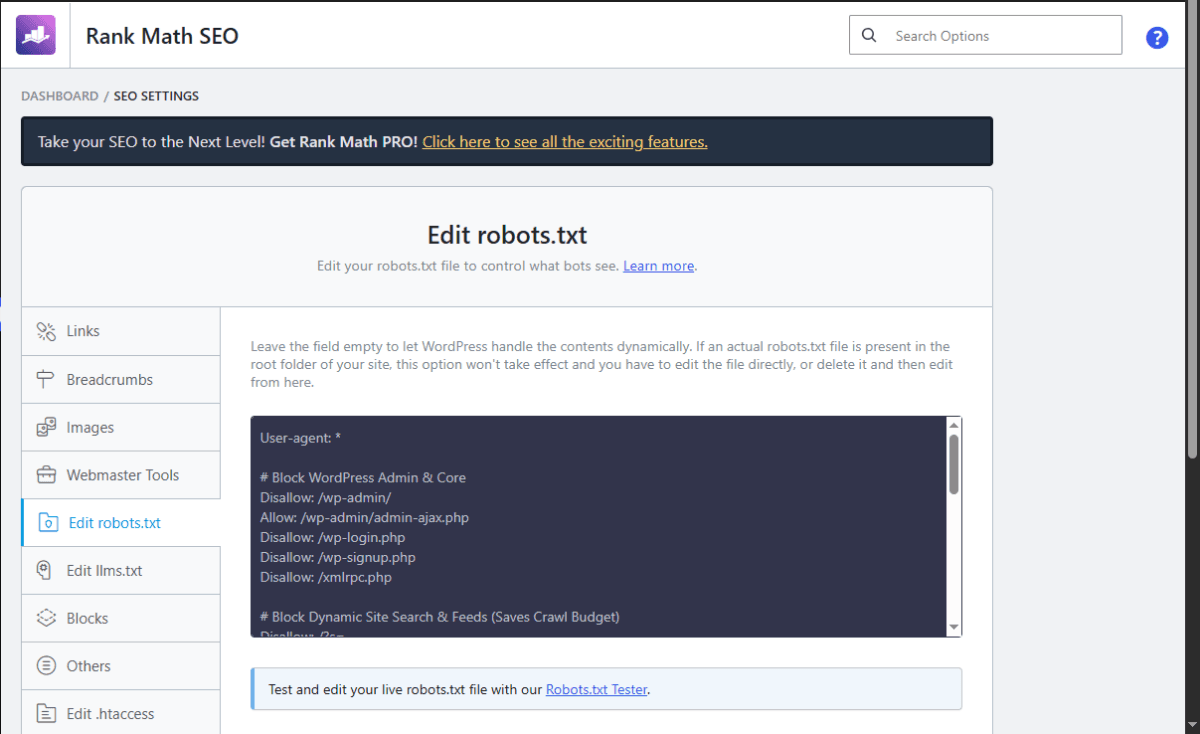Select the Images tab
This screenshot has height=734, width=1200.
point(121,427)
